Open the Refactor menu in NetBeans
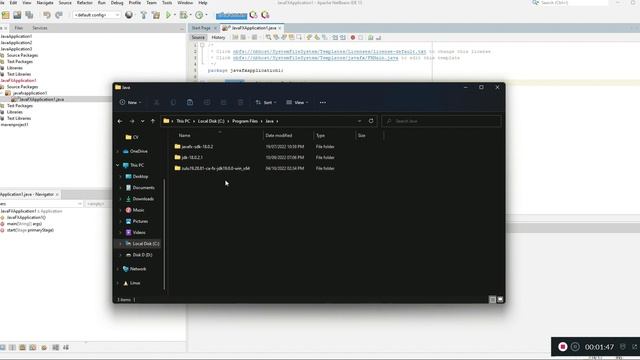The image size is (640, 360). tap(84, 2)
